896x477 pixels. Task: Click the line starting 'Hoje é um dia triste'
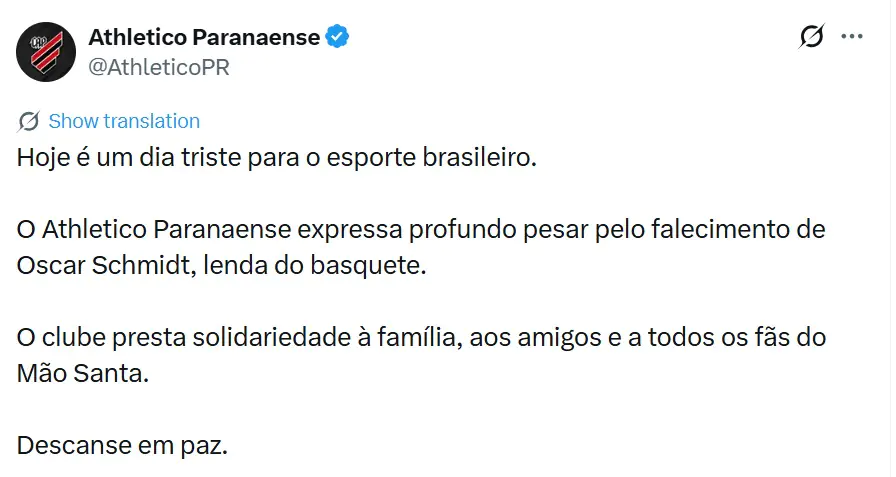277,160
